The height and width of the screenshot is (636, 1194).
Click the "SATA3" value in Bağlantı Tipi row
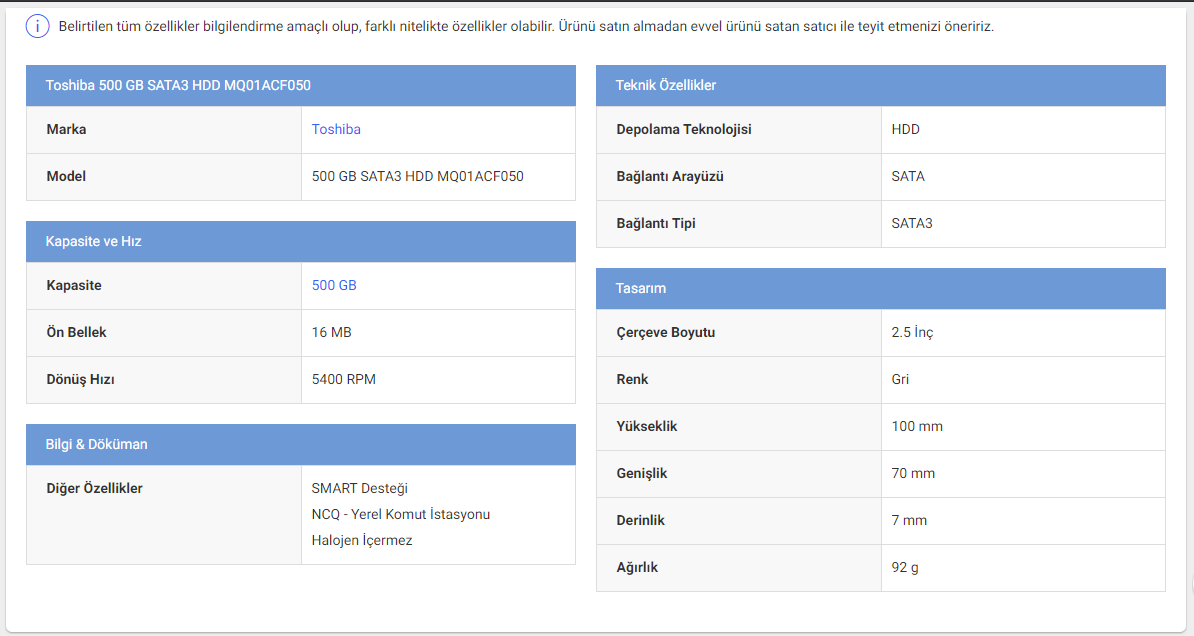(911, 224)
